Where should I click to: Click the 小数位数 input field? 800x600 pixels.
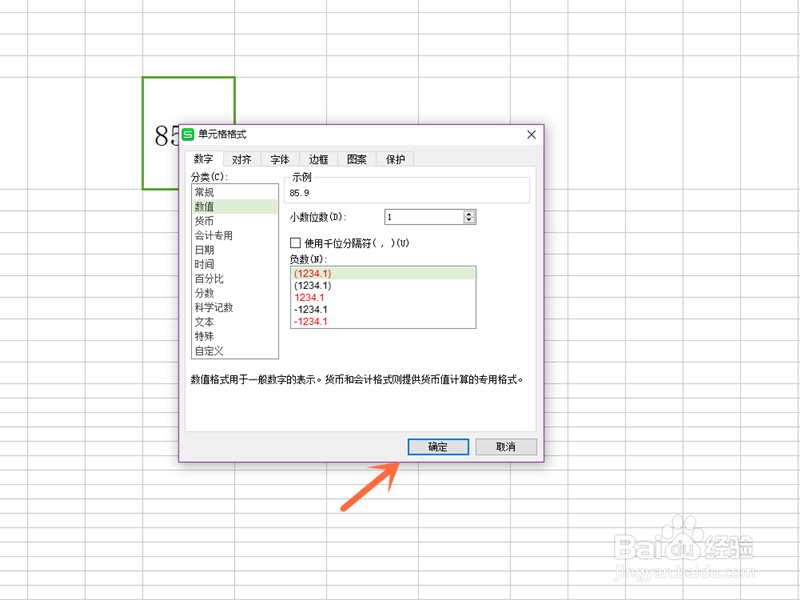[424, 217]
